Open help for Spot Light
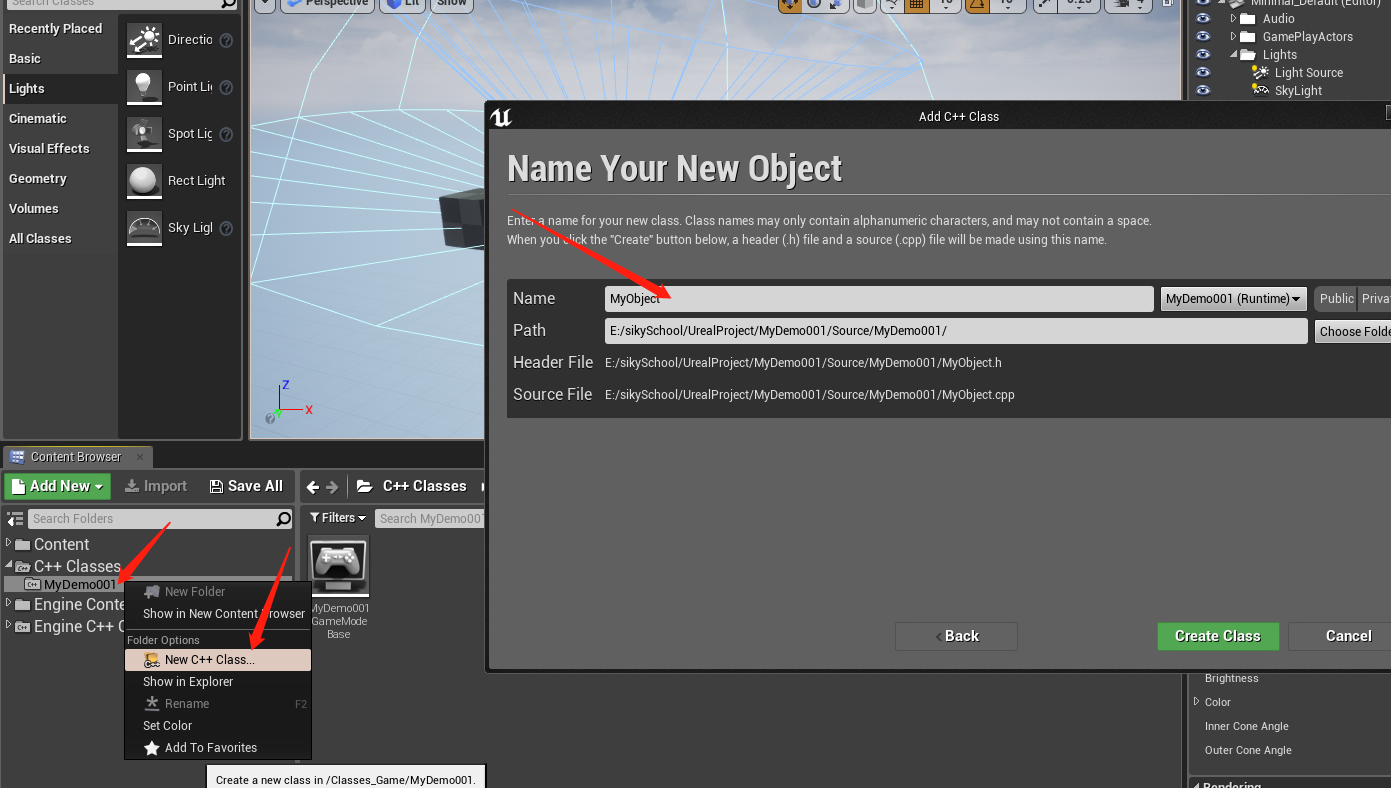Viewport: 1391px width, 788px height. (x=226, y=134)
